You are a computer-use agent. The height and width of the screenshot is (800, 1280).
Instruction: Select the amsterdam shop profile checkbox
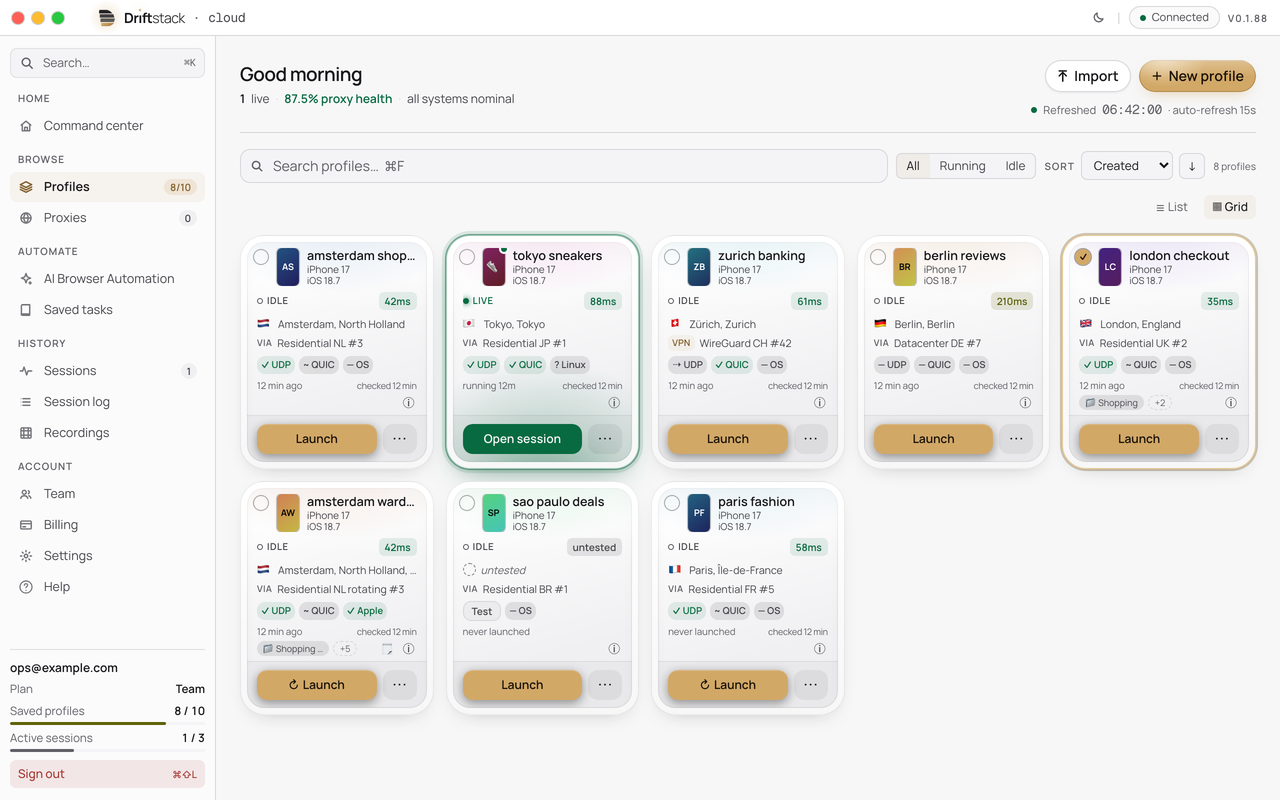[261, 257]
